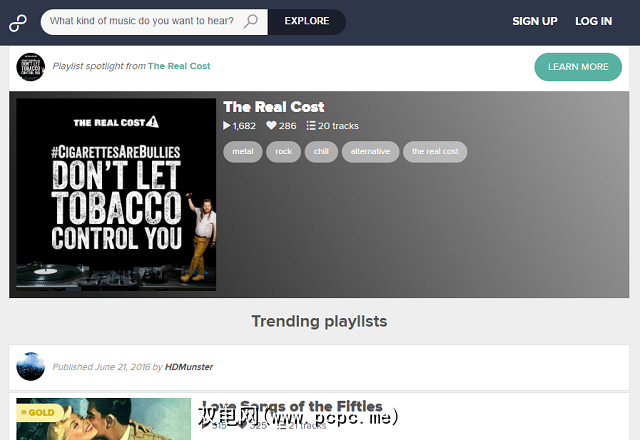Click the magnifying glass search icon
This screenshot has width=640, height=440.
pos(250,21)
